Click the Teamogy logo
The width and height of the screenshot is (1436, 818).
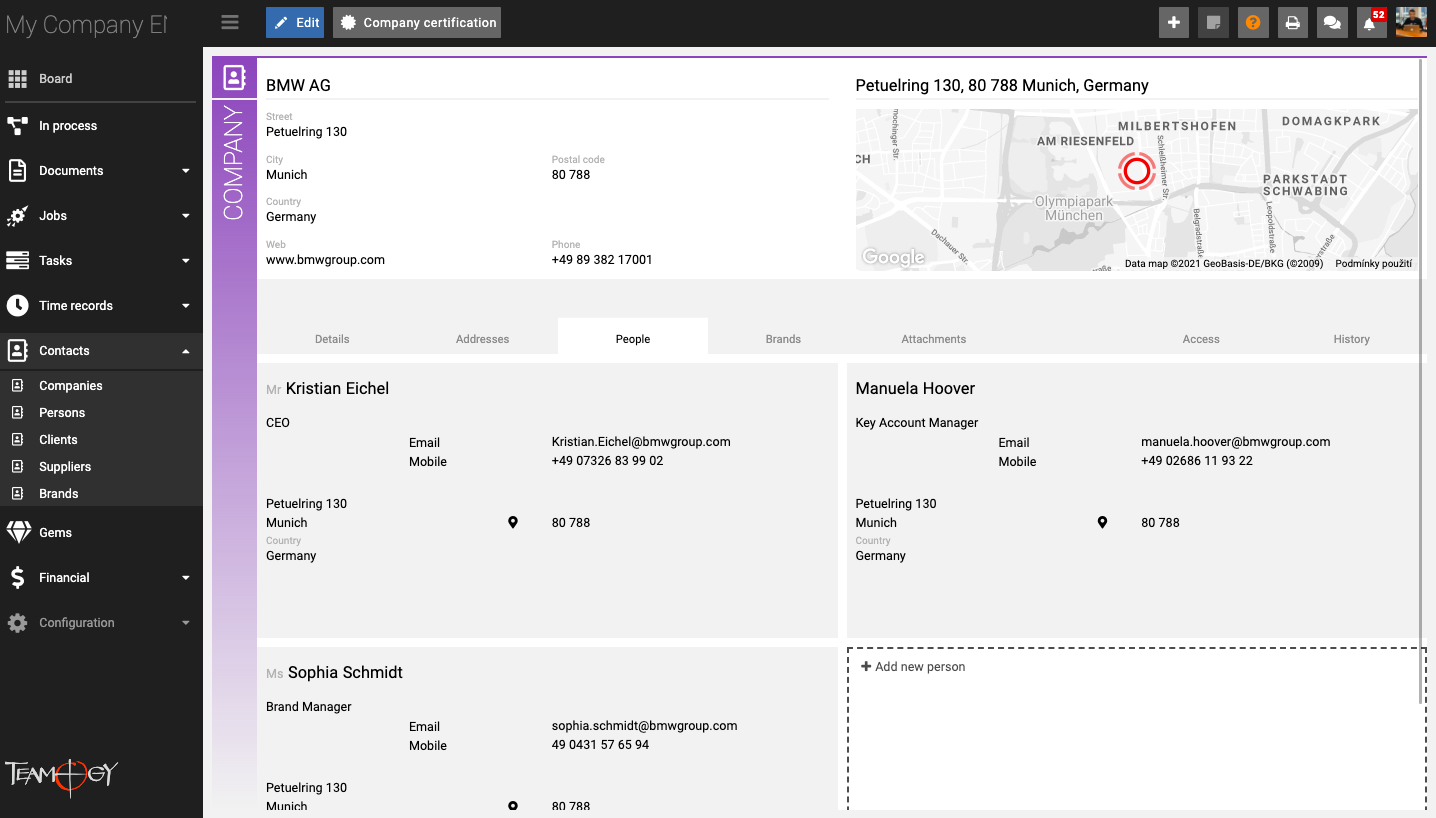coord(62,775)
